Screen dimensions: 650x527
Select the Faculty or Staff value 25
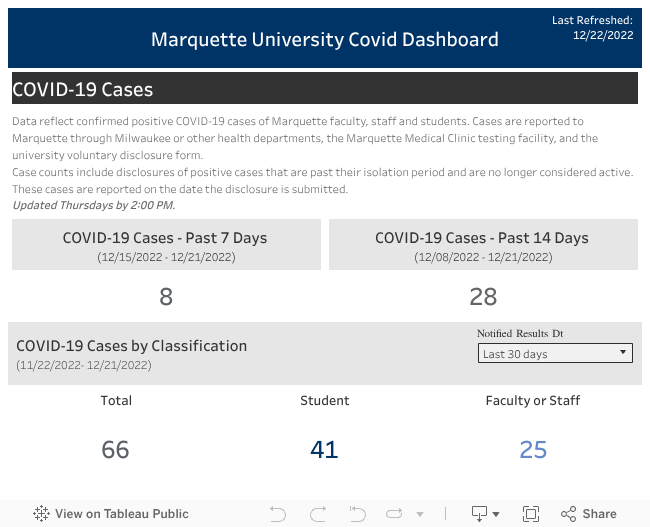[x=533, y=450]
